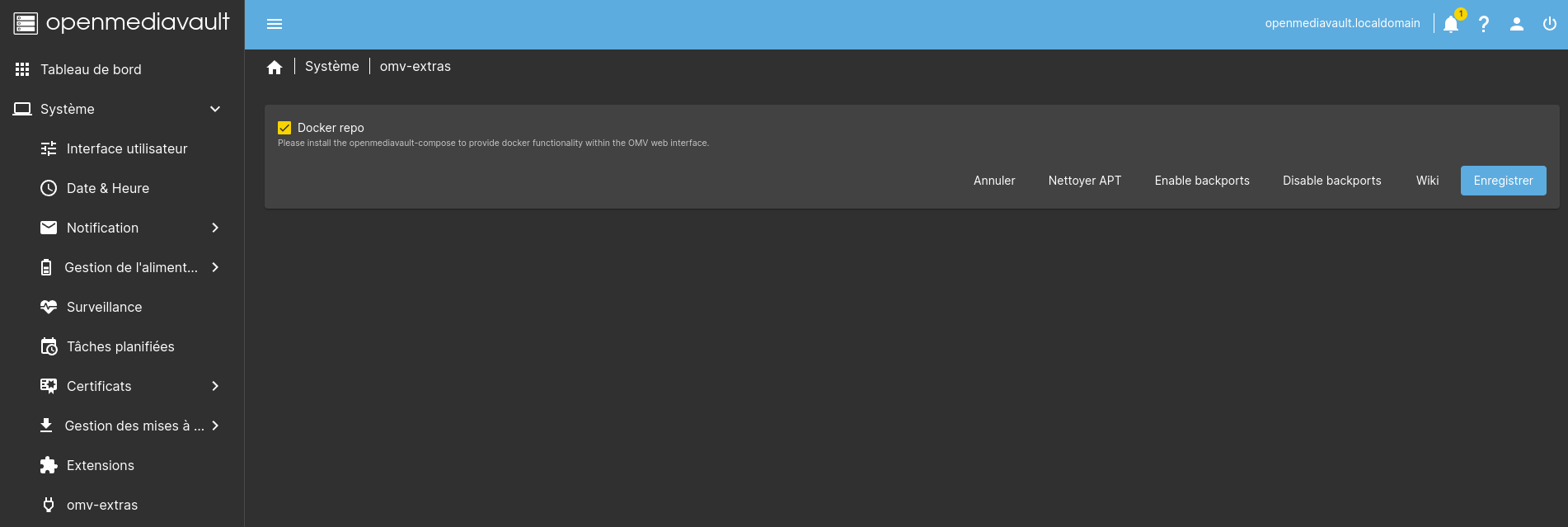Open Tâches planifiées menu entry

tap(122, 346)
